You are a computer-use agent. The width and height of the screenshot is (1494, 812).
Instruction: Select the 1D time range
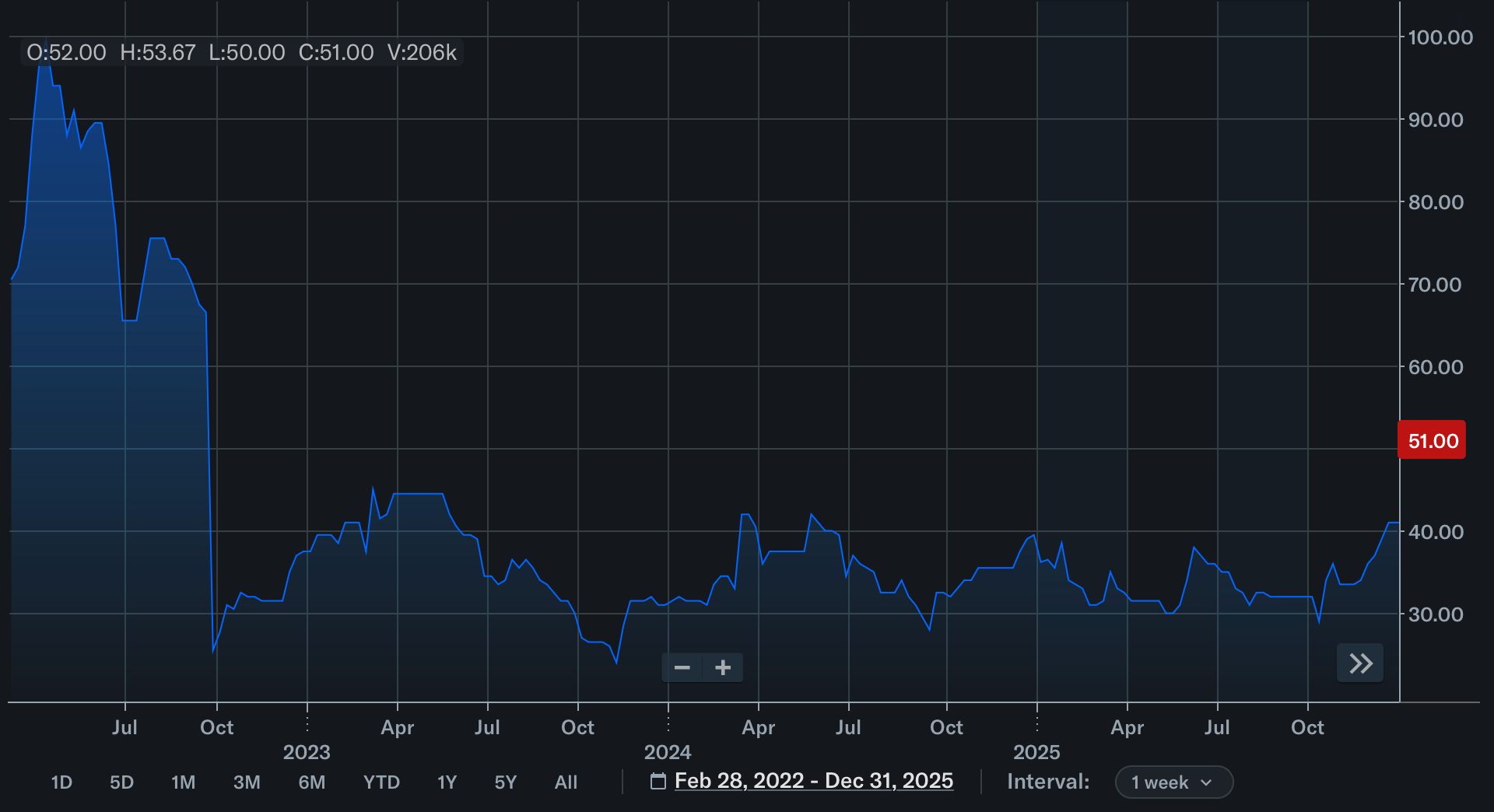61,782
